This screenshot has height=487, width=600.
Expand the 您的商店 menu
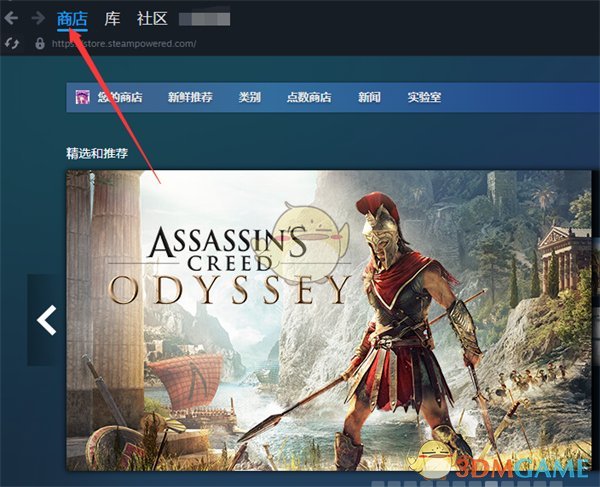tap(120, 97)
